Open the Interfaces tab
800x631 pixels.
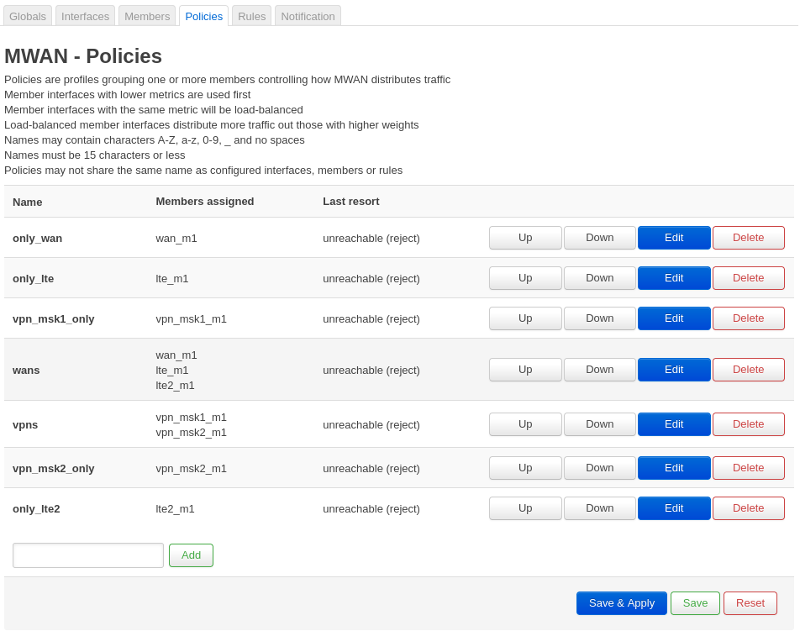pyautogui.click(x=85, y=16)
